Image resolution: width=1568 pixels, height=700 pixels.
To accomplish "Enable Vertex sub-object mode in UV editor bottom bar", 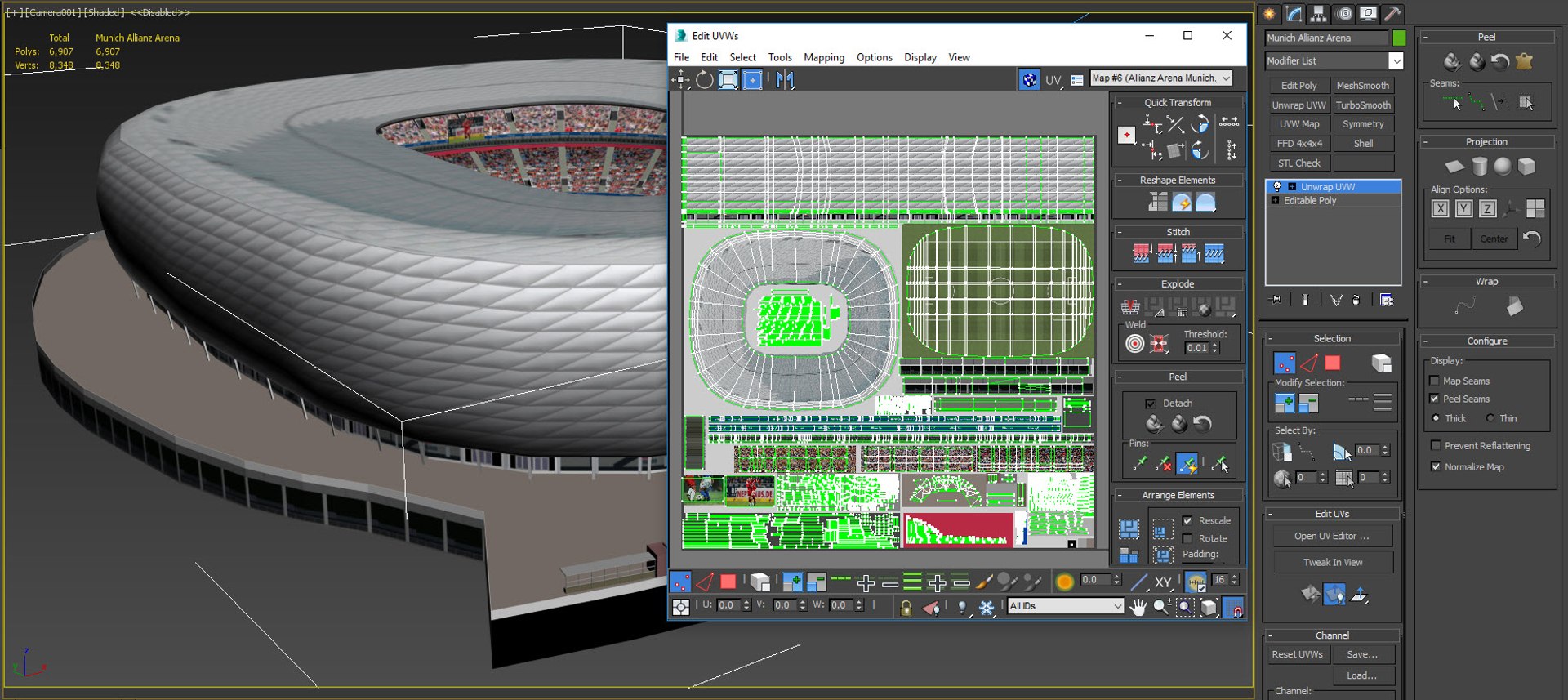I will (679, 582).
